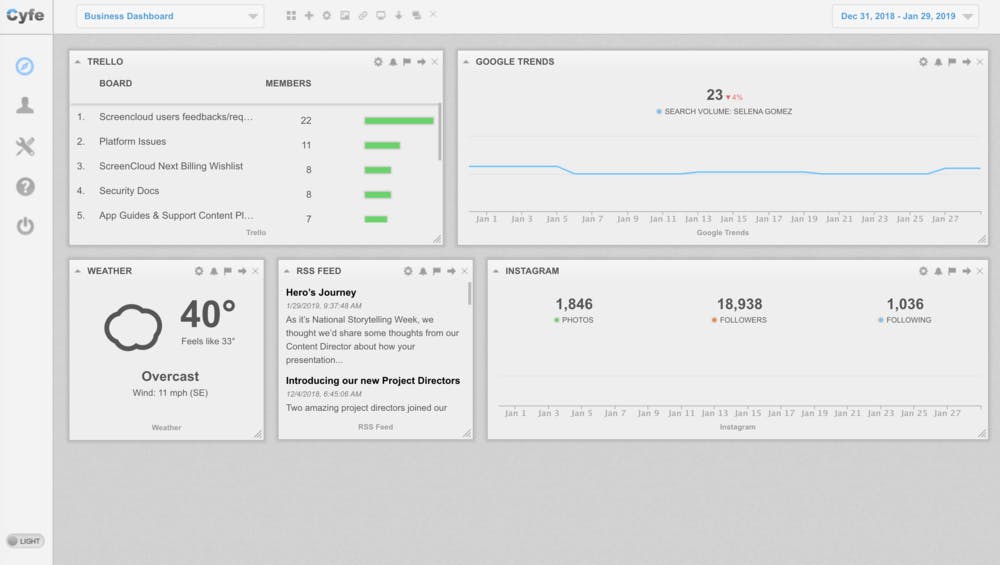Select ScreenCloud Next Billing Wishlist row

(255, 166)
